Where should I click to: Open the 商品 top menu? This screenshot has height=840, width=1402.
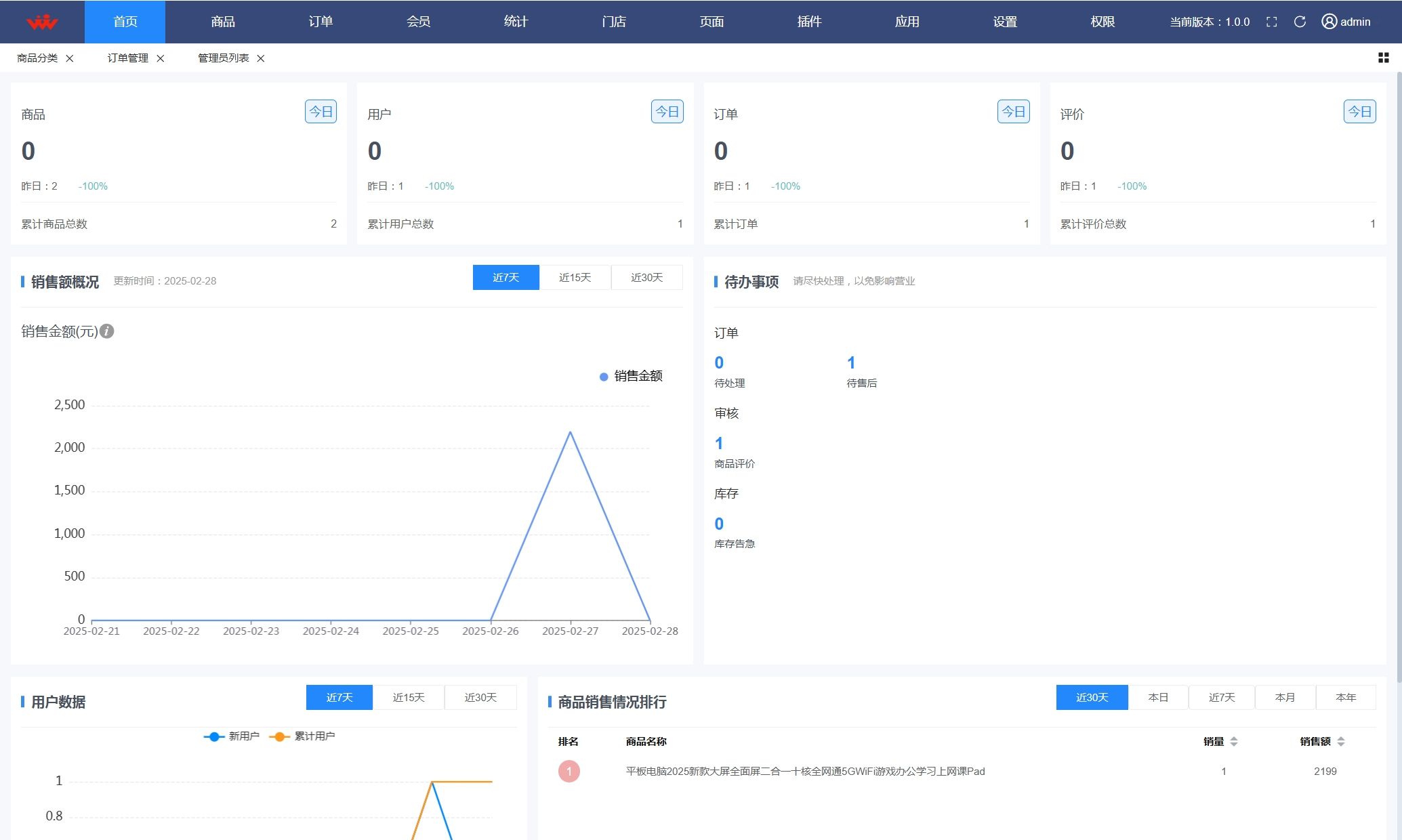point(222,22)
